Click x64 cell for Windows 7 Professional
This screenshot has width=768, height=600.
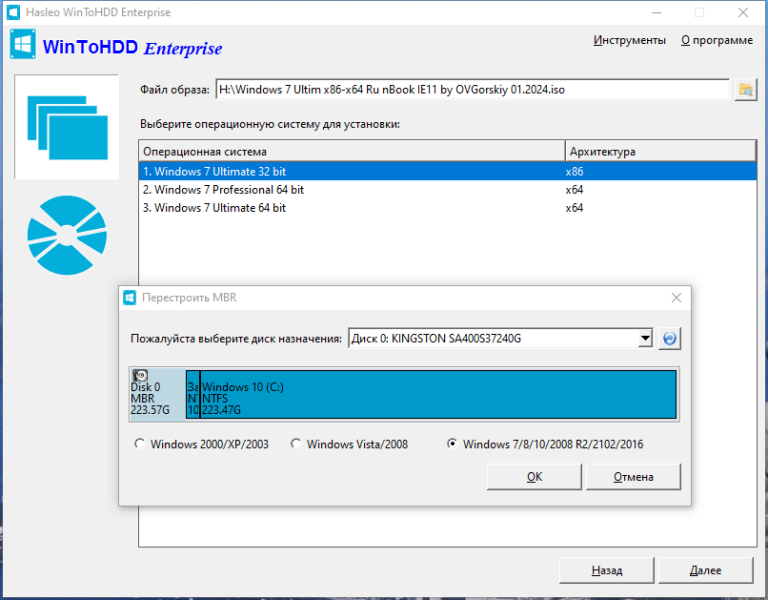pos(575,190)
